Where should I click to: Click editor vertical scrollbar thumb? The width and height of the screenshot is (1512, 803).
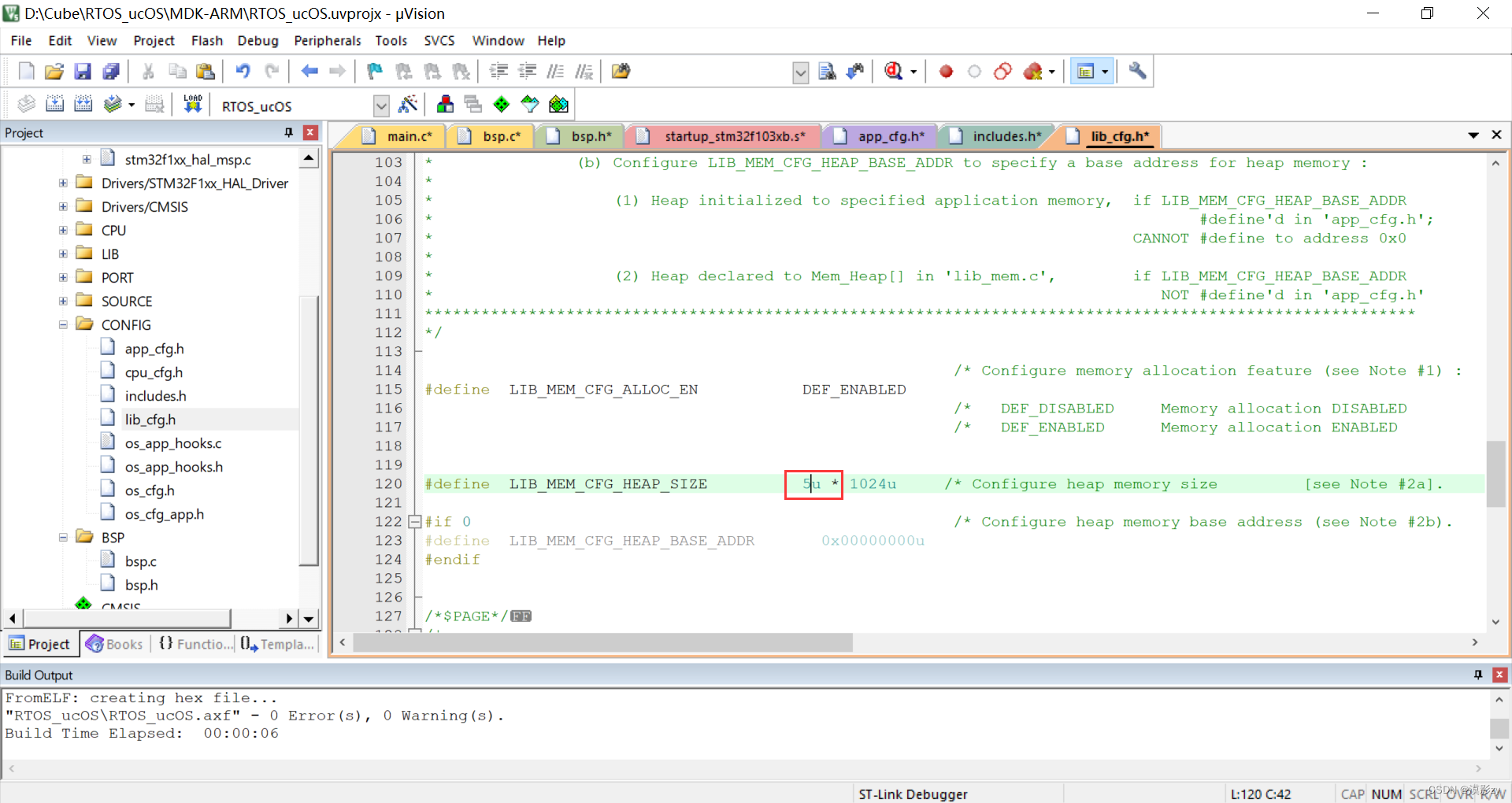click(1495, 473)
